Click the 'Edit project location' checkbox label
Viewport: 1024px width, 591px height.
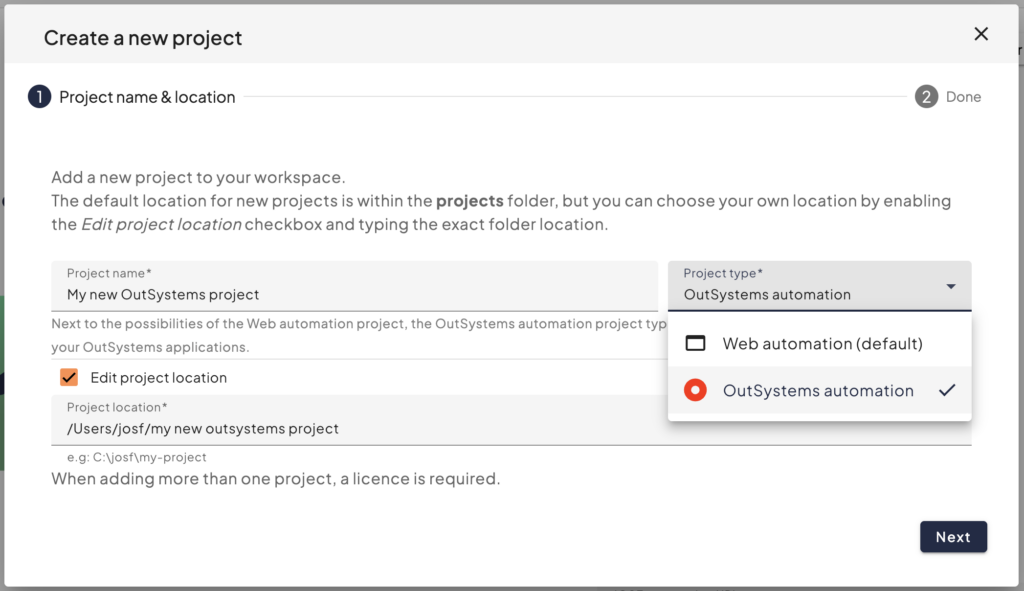tap(158, 378)
